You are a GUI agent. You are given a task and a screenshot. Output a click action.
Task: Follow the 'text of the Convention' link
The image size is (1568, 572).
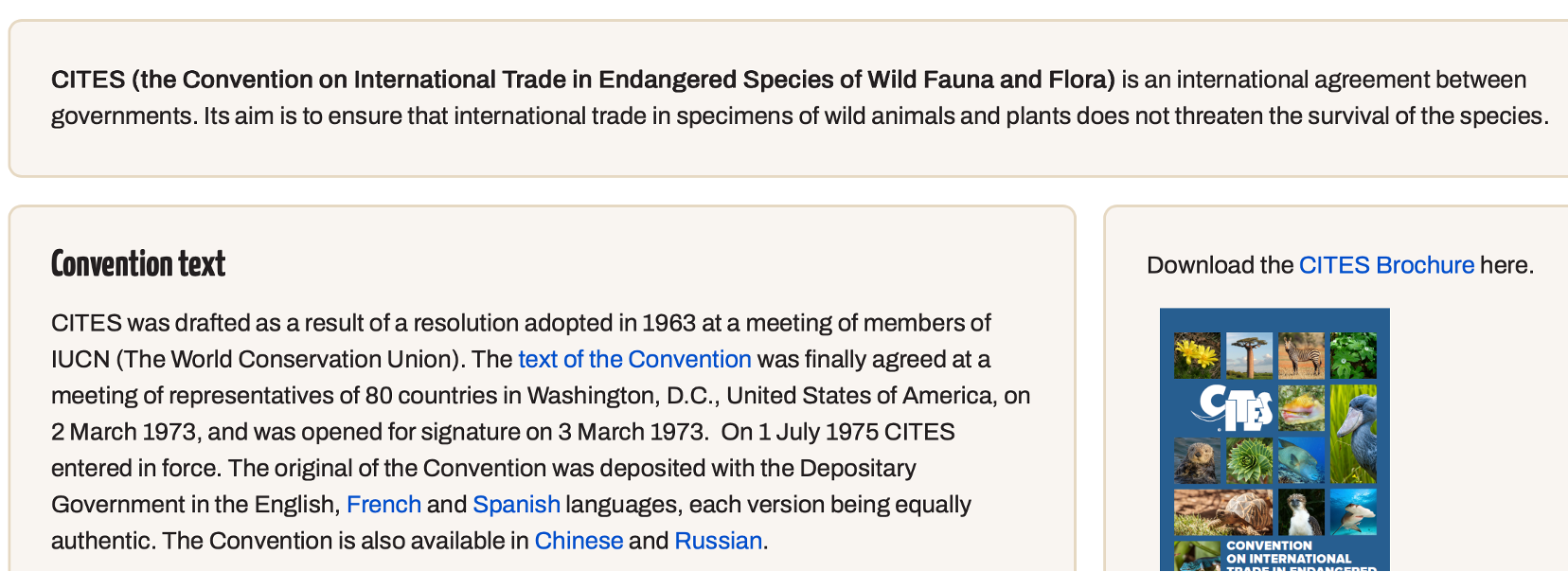[634, 360]
